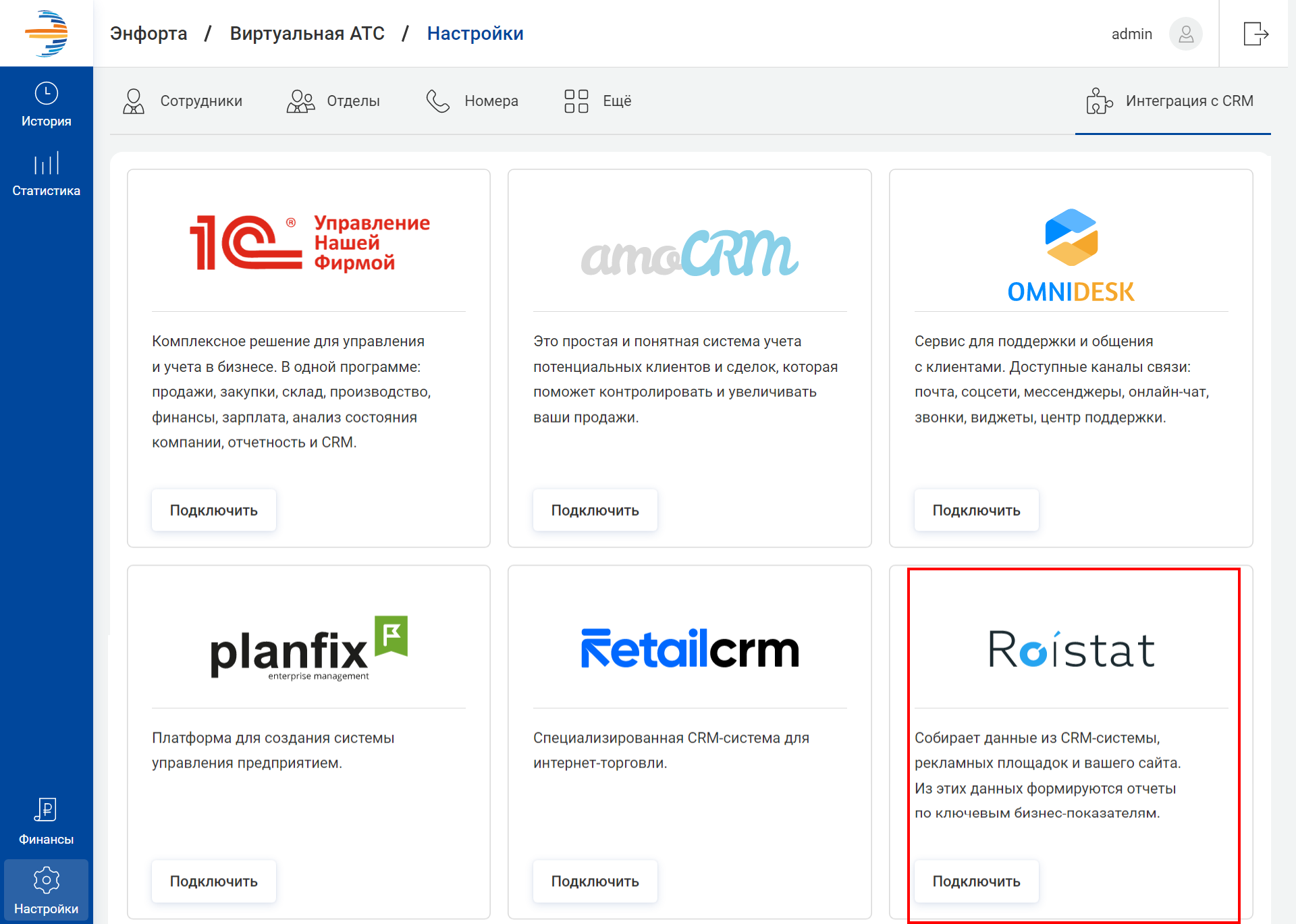Screen dimensions: 1296x924
Task: Connect RetailCRM with Подключить button
Action: (x=595, y=881)
